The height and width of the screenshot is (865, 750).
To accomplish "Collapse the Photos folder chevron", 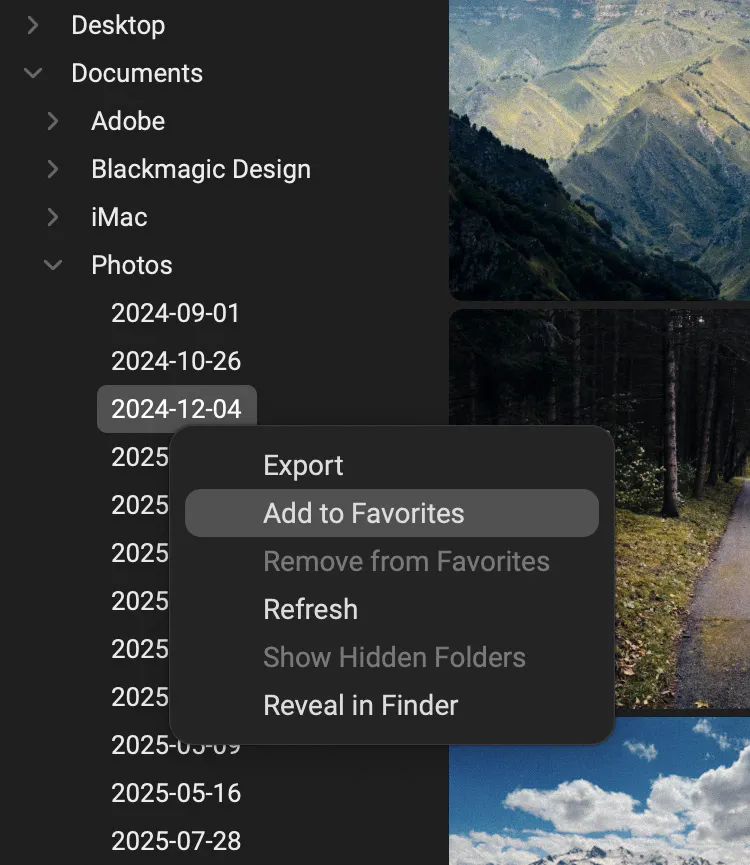I will (53, 265).
